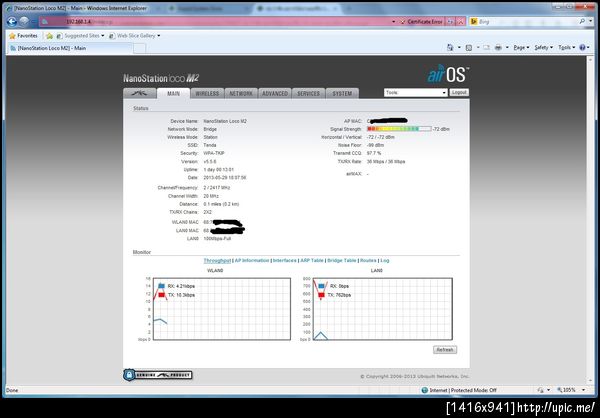Click the LAN0 throughput graph

click(383, 309)
